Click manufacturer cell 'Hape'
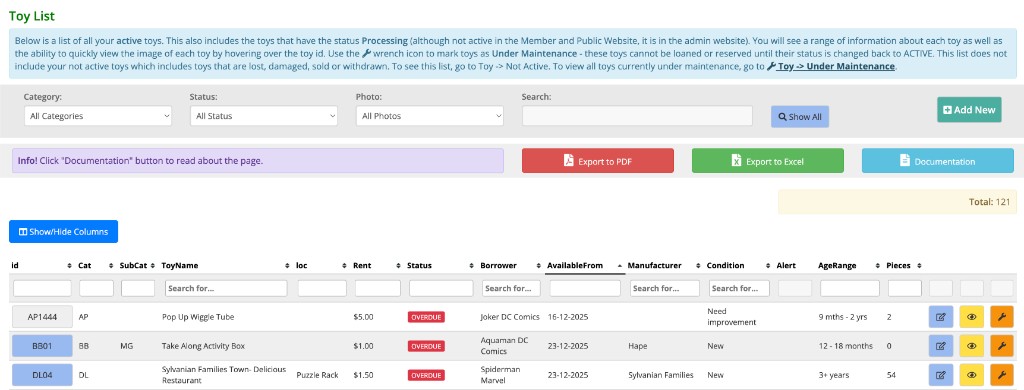 pyautogui.click(x=638, y=346)
